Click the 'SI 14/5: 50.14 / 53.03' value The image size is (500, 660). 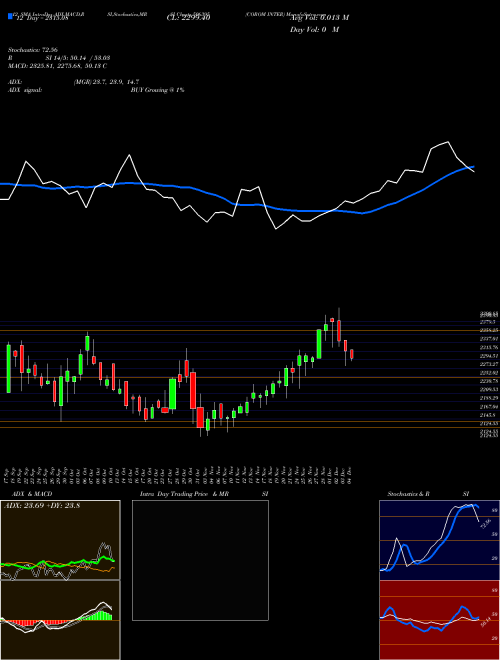78,58
